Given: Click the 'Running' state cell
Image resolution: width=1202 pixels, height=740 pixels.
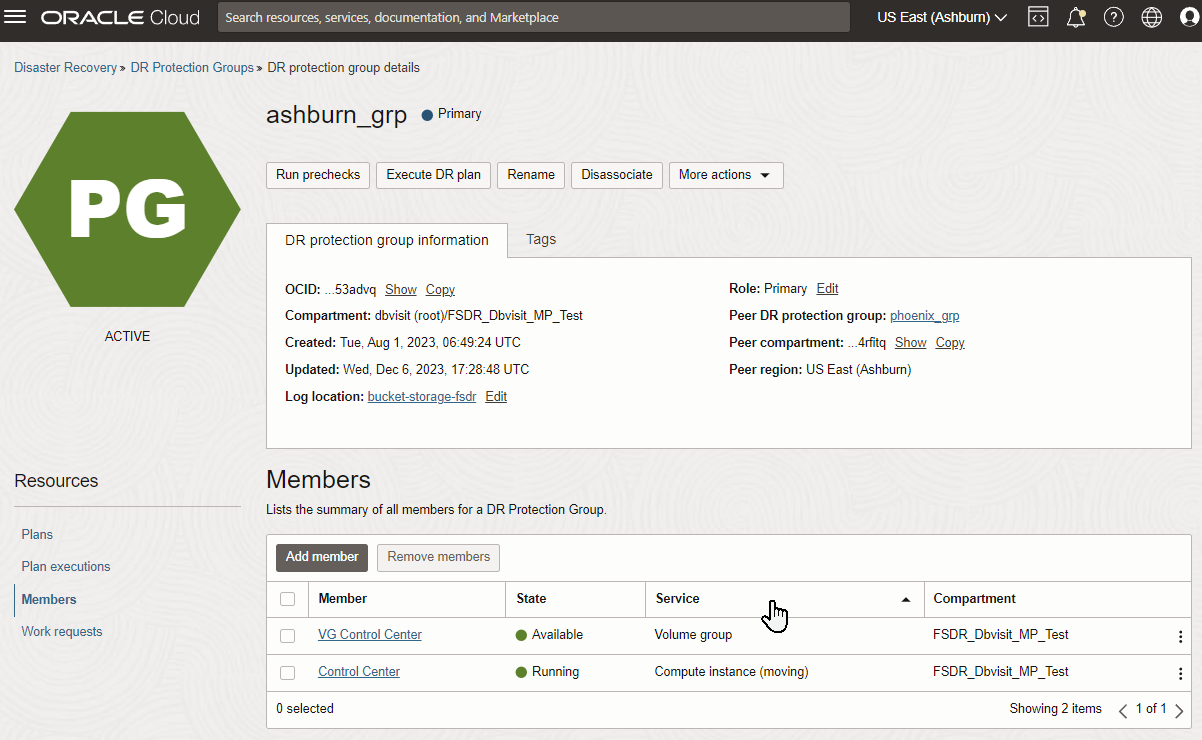Looking at the screenshot, I should [x=547, y=672].
